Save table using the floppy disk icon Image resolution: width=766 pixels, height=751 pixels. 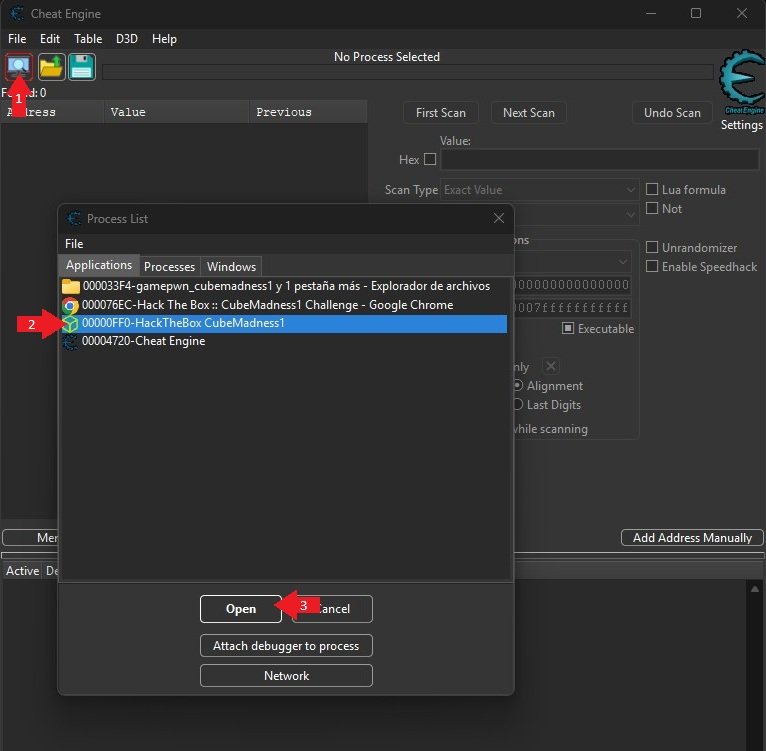82,67
